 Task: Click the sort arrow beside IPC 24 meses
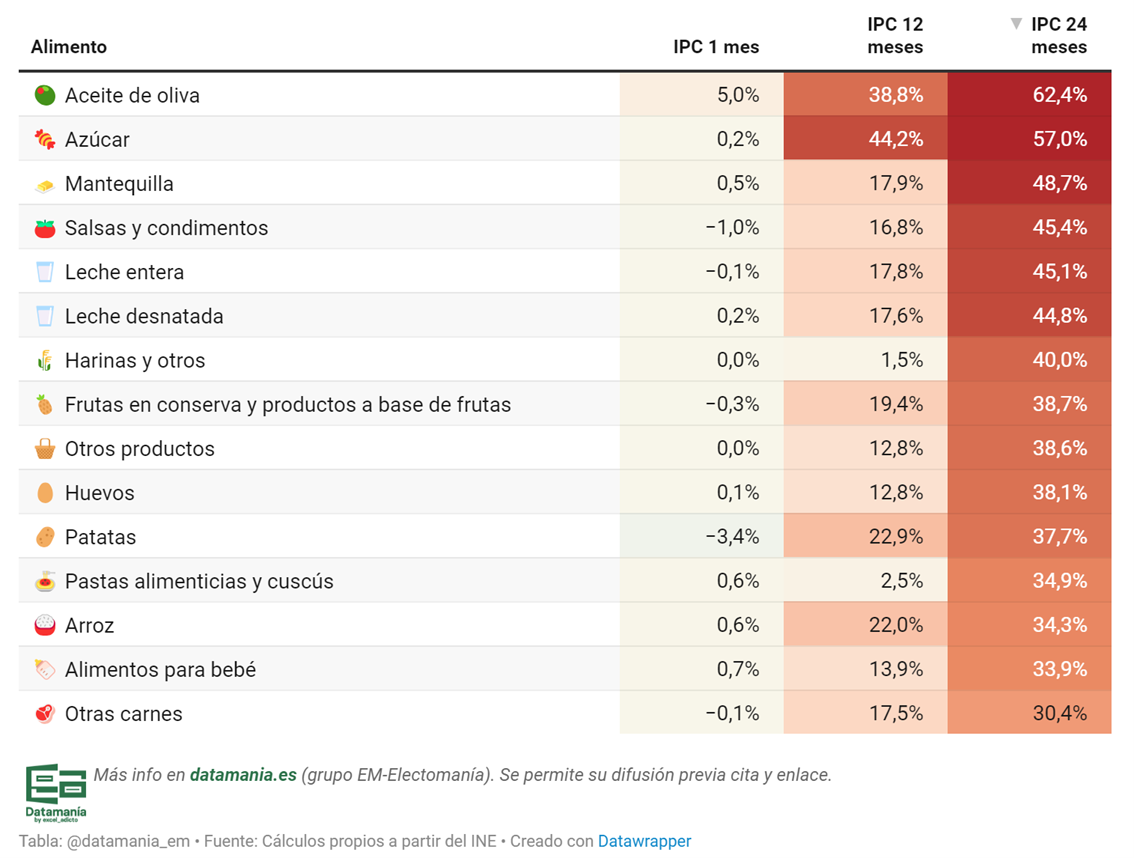1016,24
